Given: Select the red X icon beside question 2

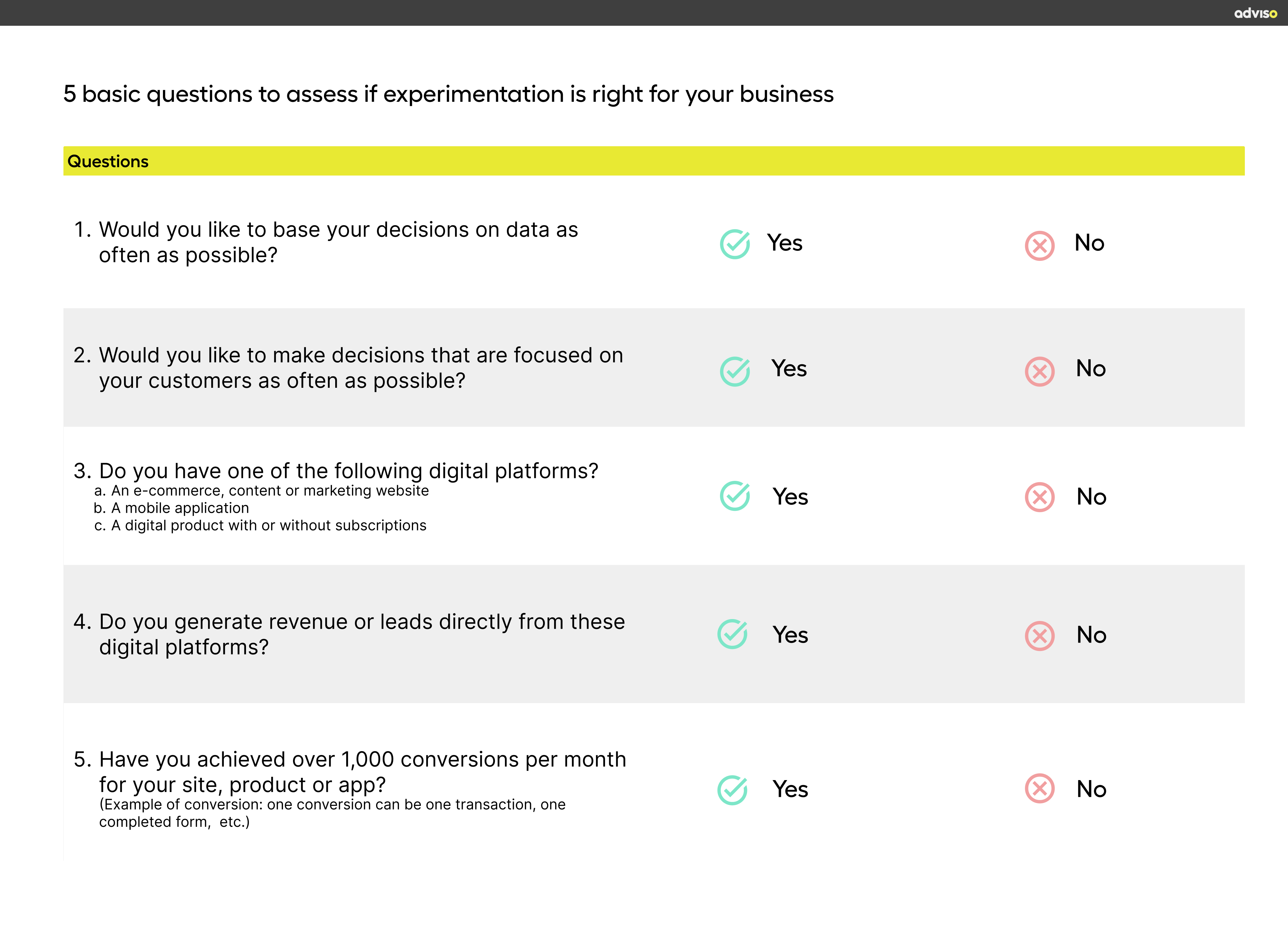Looking at the screenshot, I should point(1039,372).
